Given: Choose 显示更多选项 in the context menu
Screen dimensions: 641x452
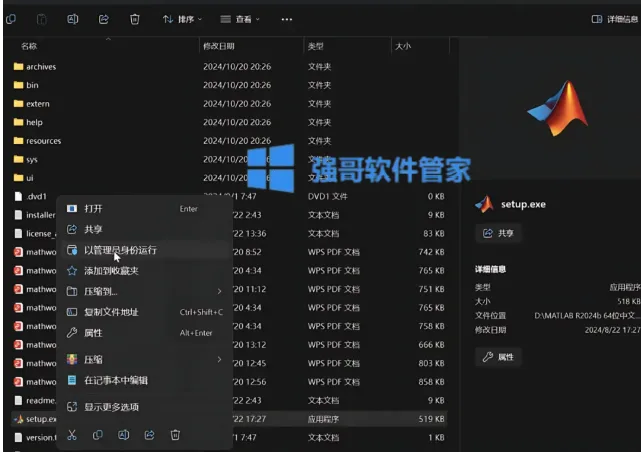Looking at the screenshot, I should (x=145, y=407).
